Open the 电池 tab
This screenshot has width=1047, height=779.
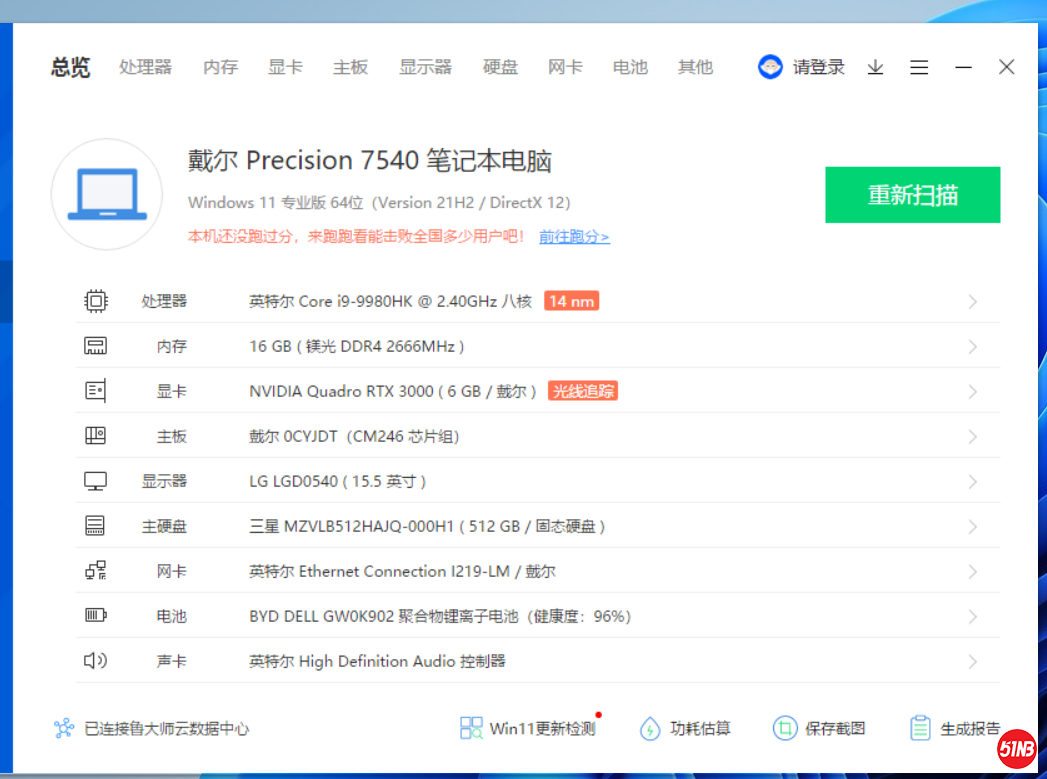[630, 68]
